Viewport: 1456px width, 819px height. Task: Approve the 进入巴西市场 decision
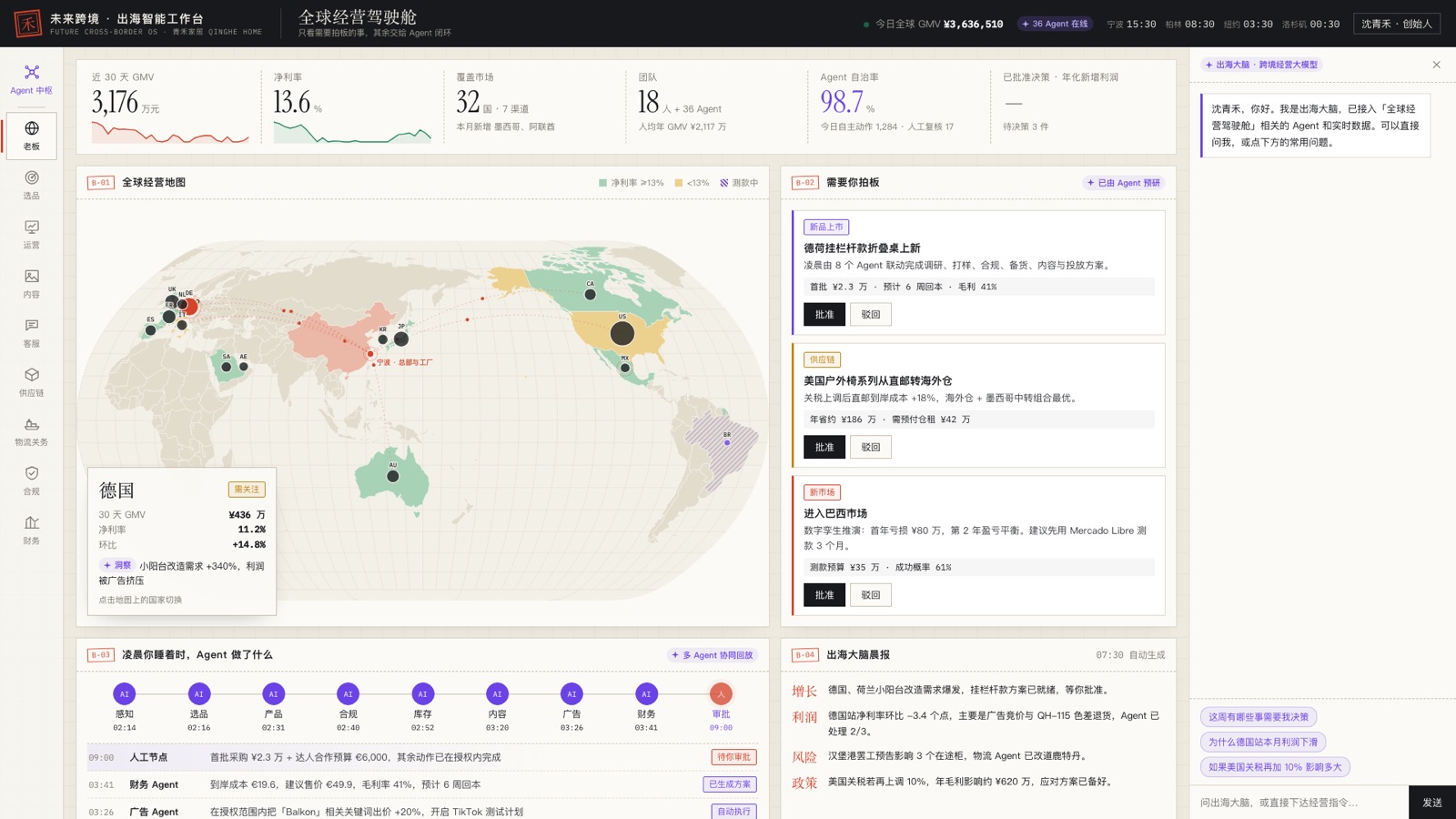(824, 595)
